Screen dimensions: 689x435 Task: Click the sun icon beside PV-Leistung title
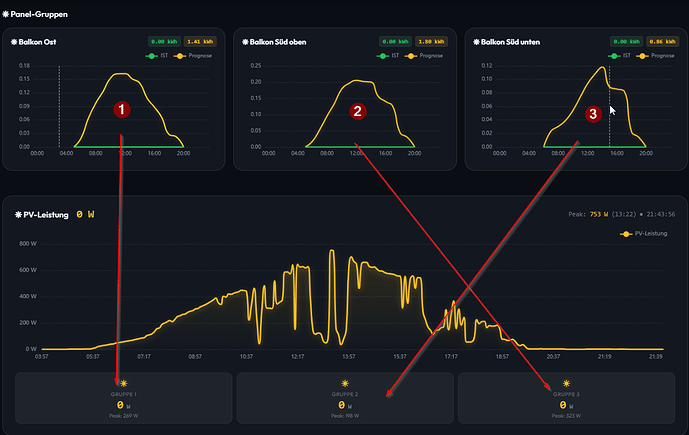18,215
